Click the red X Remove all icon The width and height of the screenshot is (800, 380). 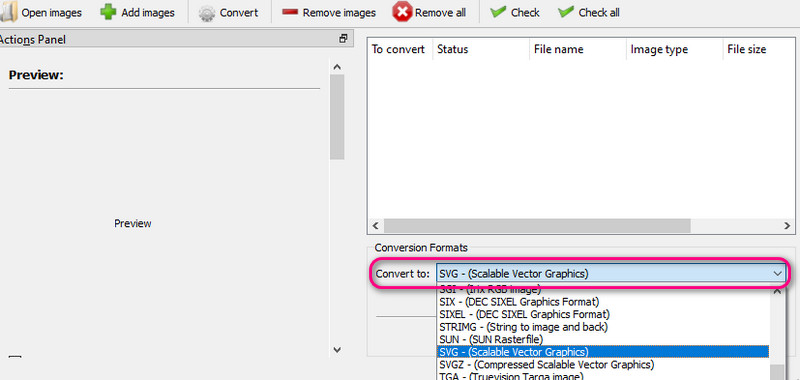click(x=402, y=12)
